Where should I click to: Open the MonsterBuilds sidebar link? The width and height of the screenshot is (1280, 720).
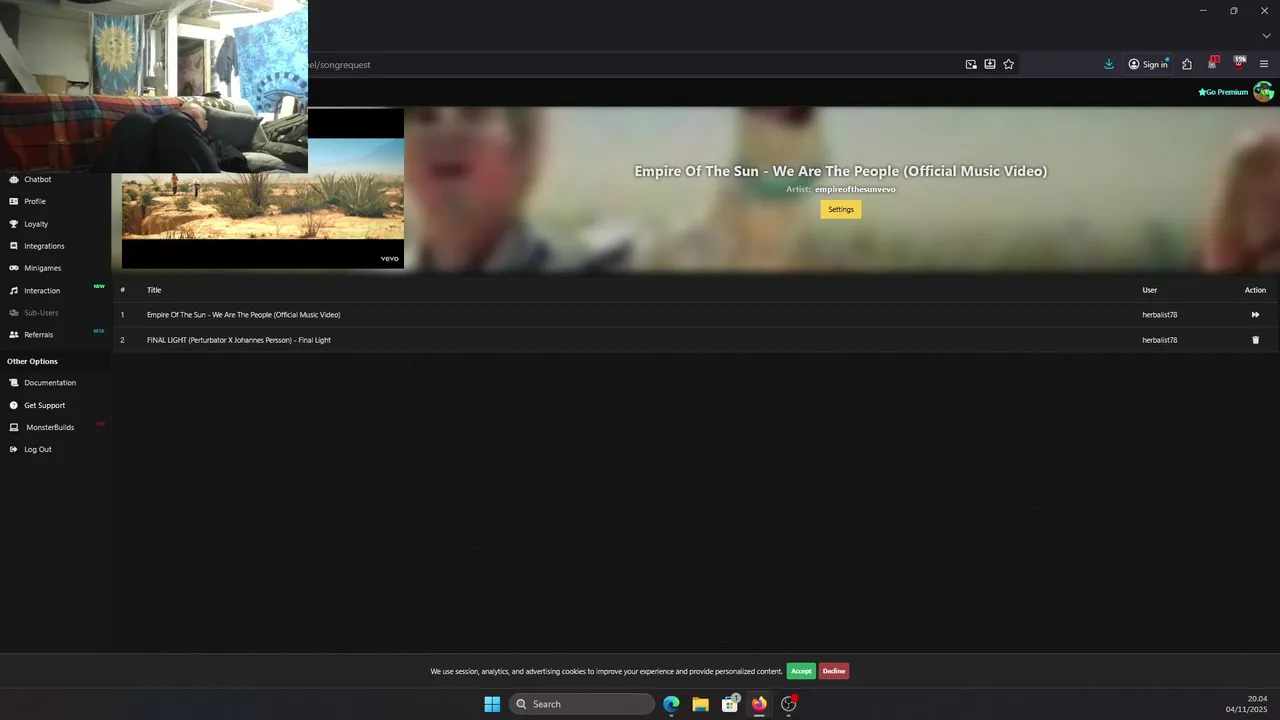coord(50,427)
